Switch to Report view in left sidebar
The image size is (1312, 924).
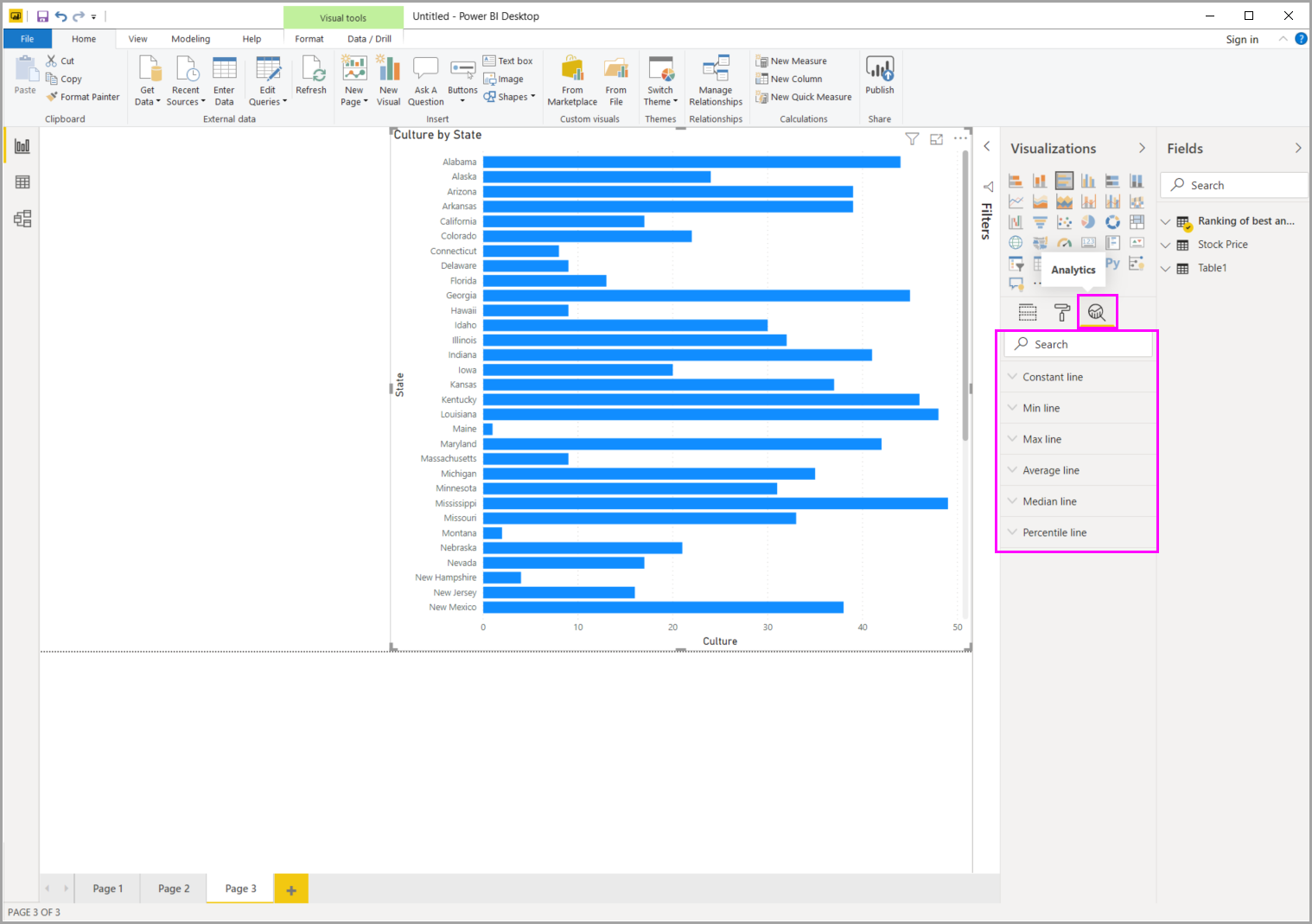(22, 146)
